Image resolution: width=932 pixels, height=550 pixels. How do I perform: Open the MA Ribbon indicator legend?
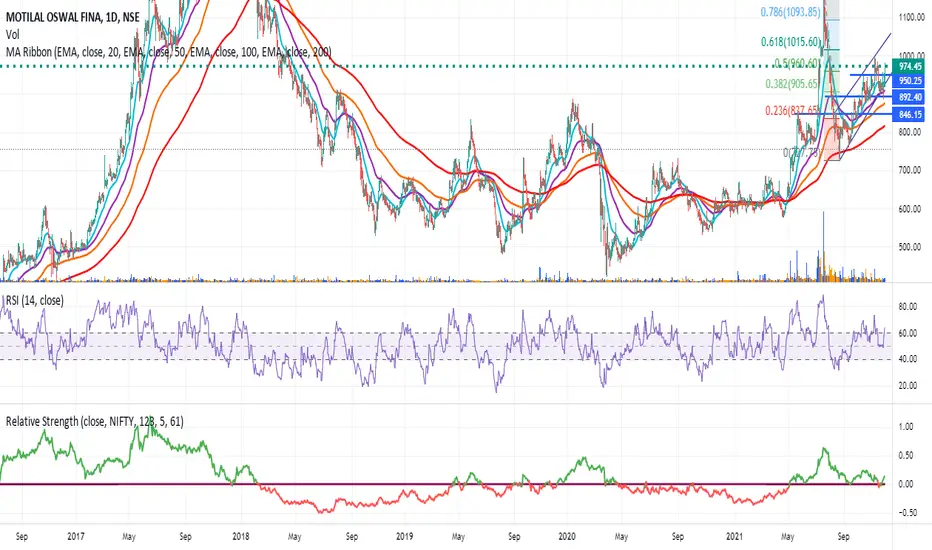(x=168, y=52)
